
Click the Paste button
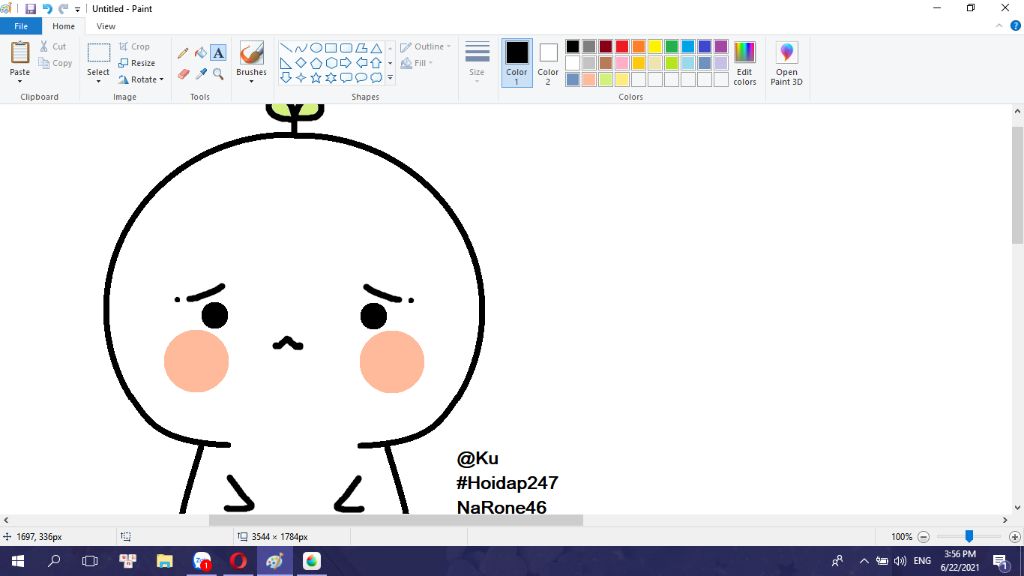point(20,58)
